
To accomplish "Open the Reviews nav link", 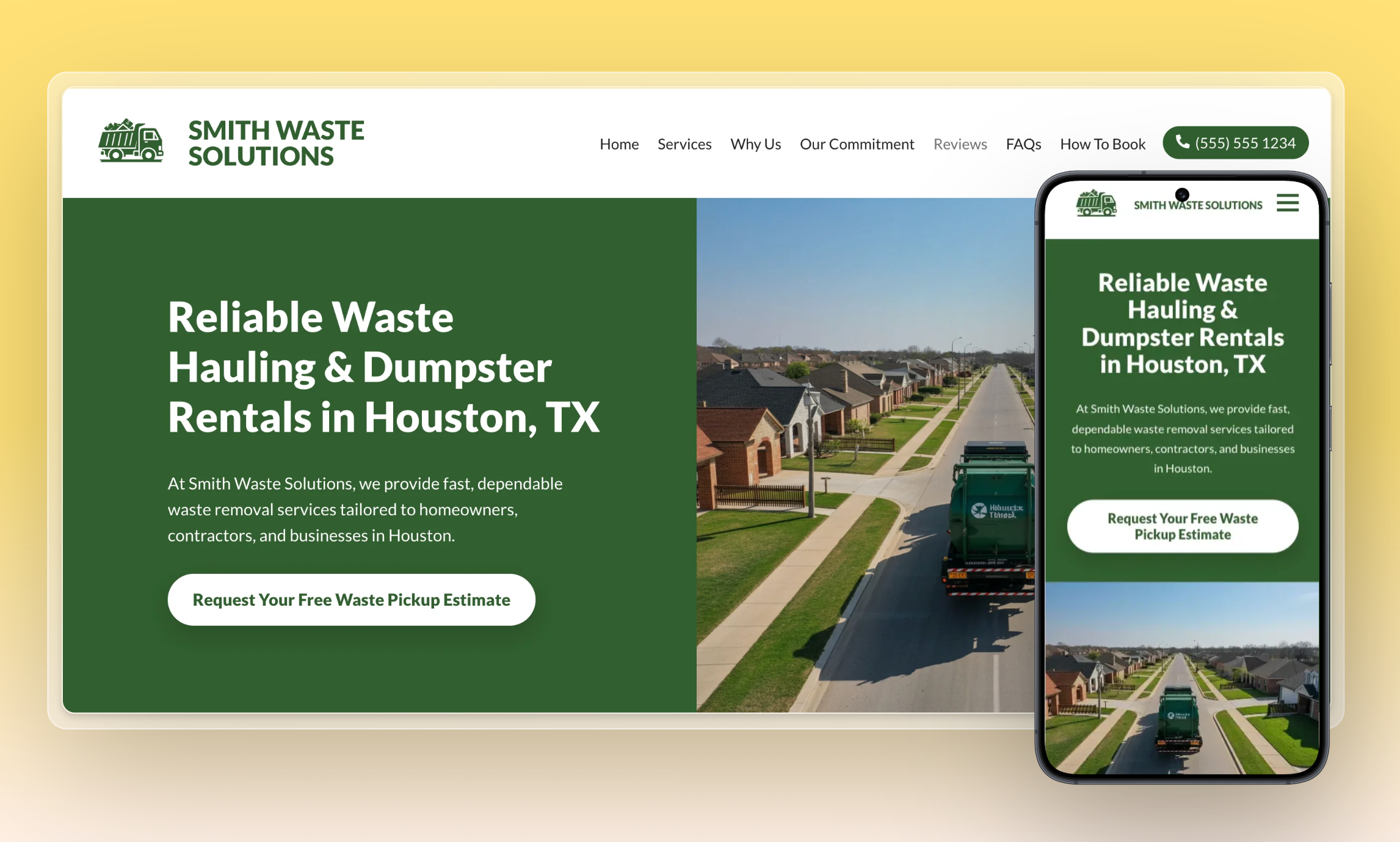I will tap(960, 144).
